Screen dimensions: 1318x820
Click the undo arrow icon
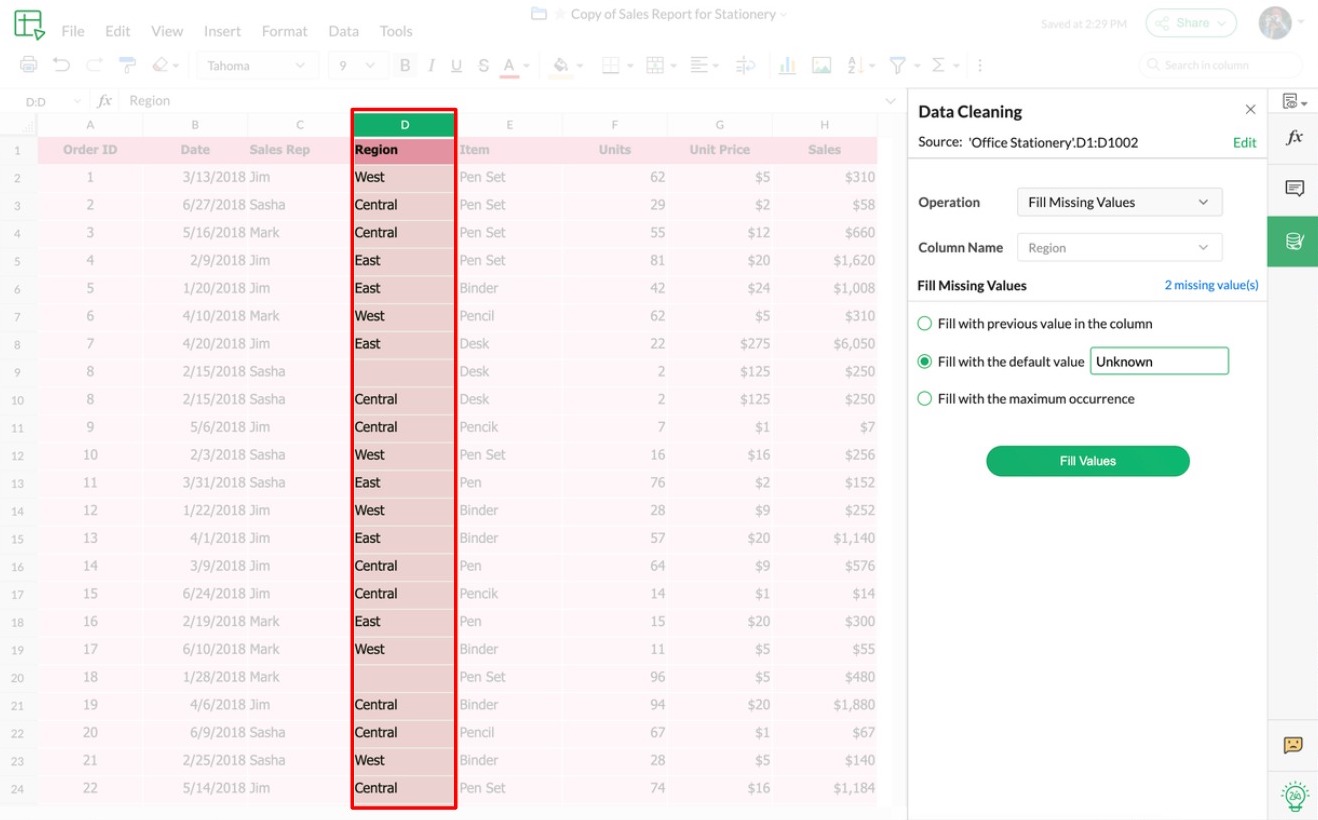[62, 65]
